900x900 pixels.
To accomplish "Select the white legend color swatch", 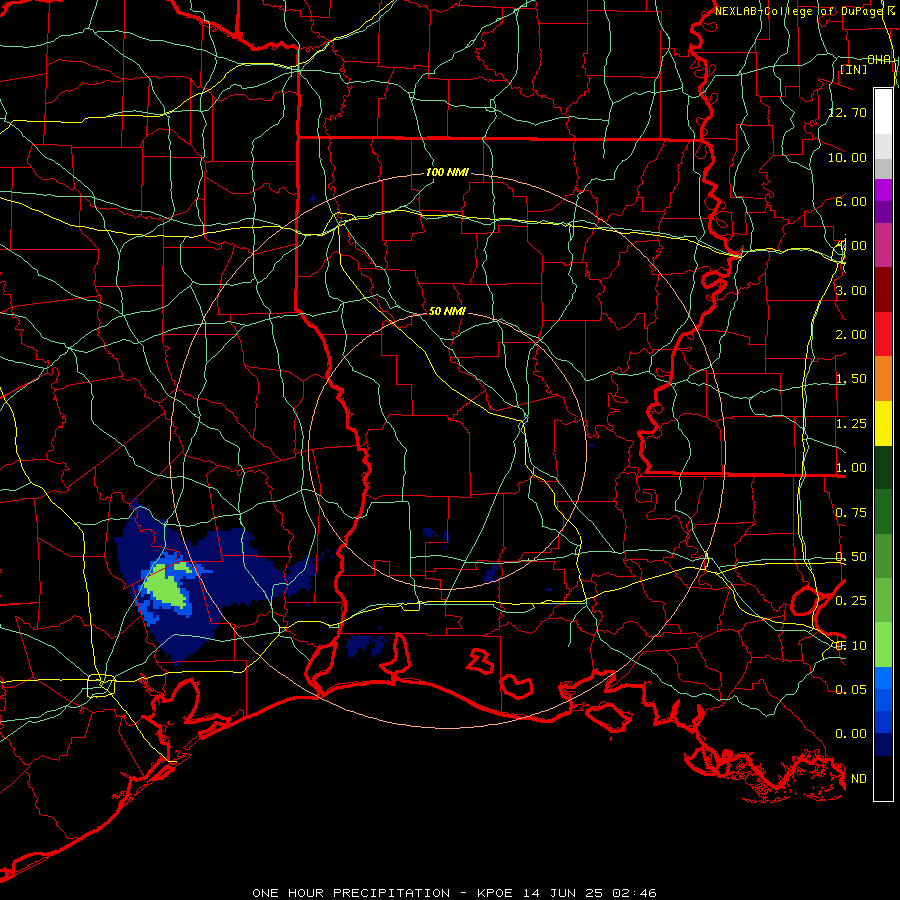I will point(883,112).
